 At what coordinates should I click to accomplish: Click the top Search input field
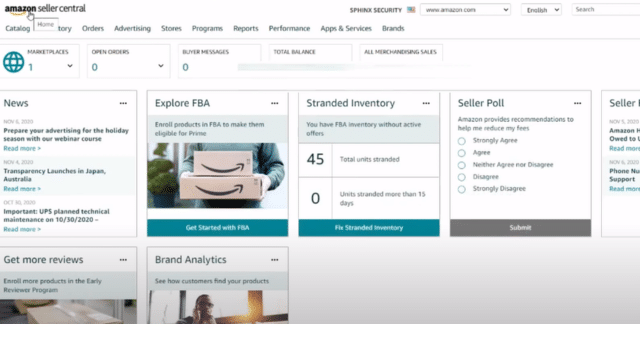click(606, 9)
